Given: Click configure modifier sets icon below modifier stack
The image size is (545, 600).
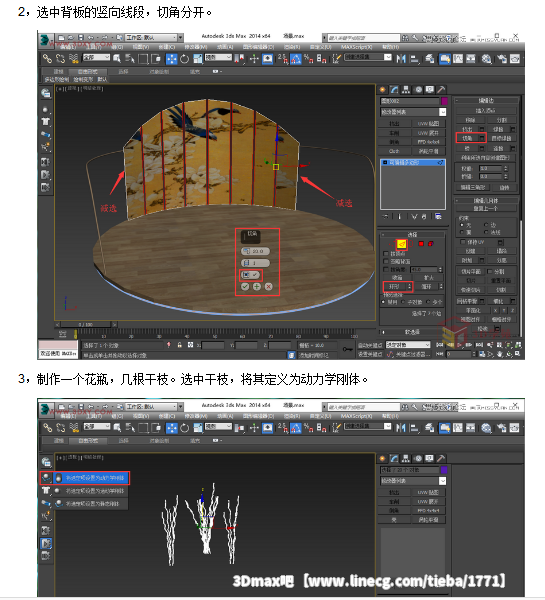Looking at the screenshot, I should click(438, 217).
